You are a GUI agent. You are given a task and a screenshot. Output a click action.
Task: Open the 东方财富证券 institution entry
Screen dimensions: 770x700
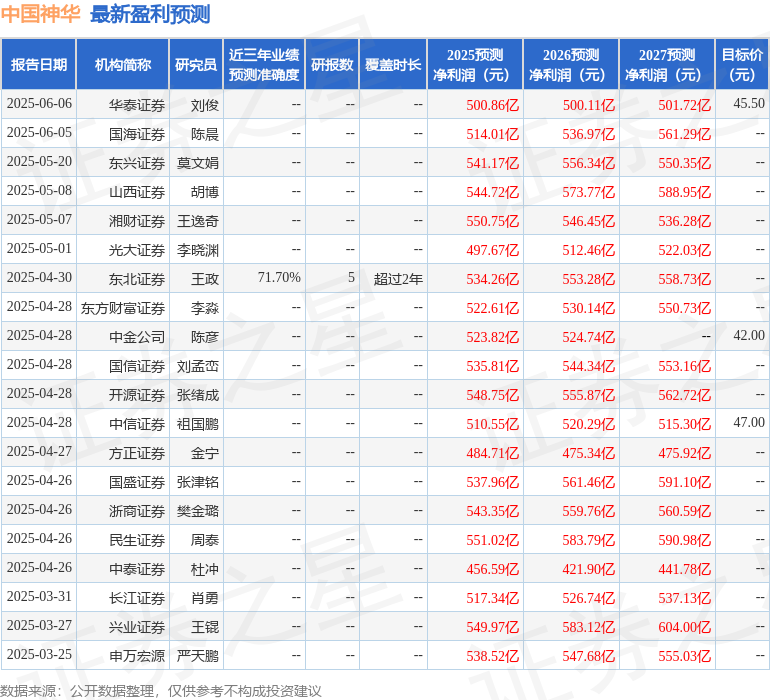(x=123, y=308)
